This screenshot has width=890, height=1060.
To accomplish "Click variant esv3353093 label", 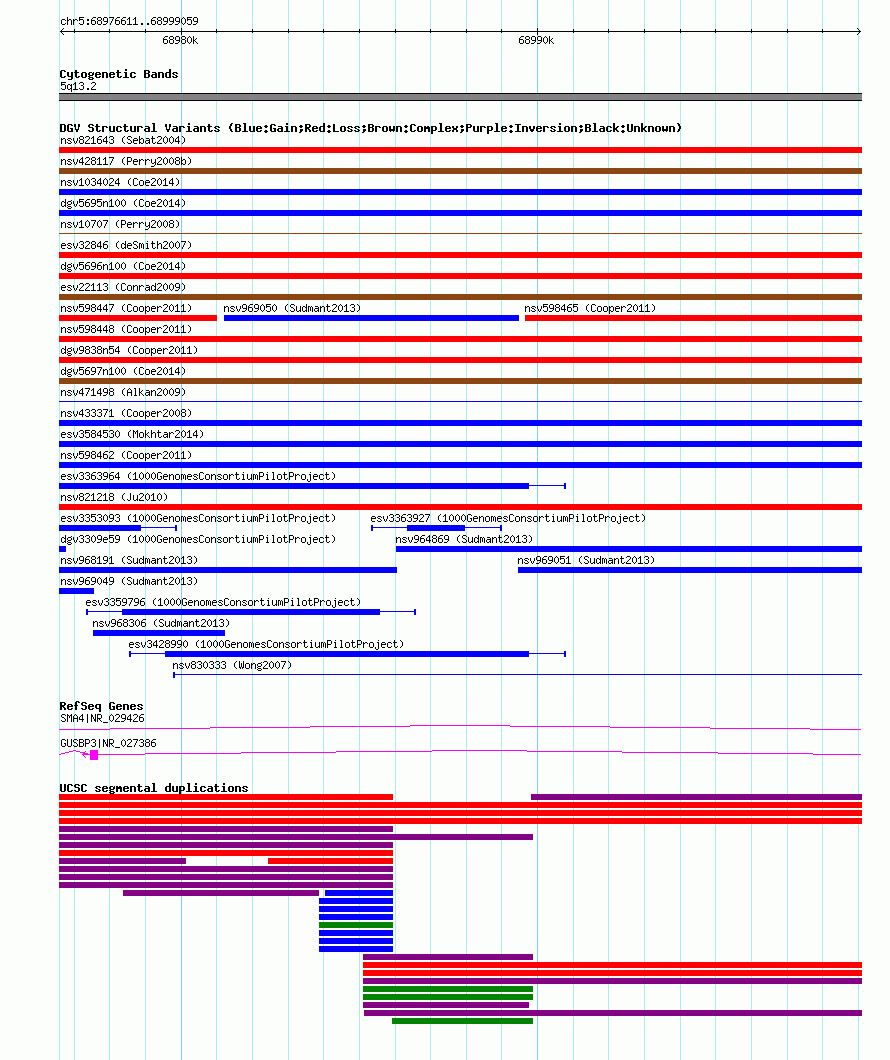I will (198, 519).
